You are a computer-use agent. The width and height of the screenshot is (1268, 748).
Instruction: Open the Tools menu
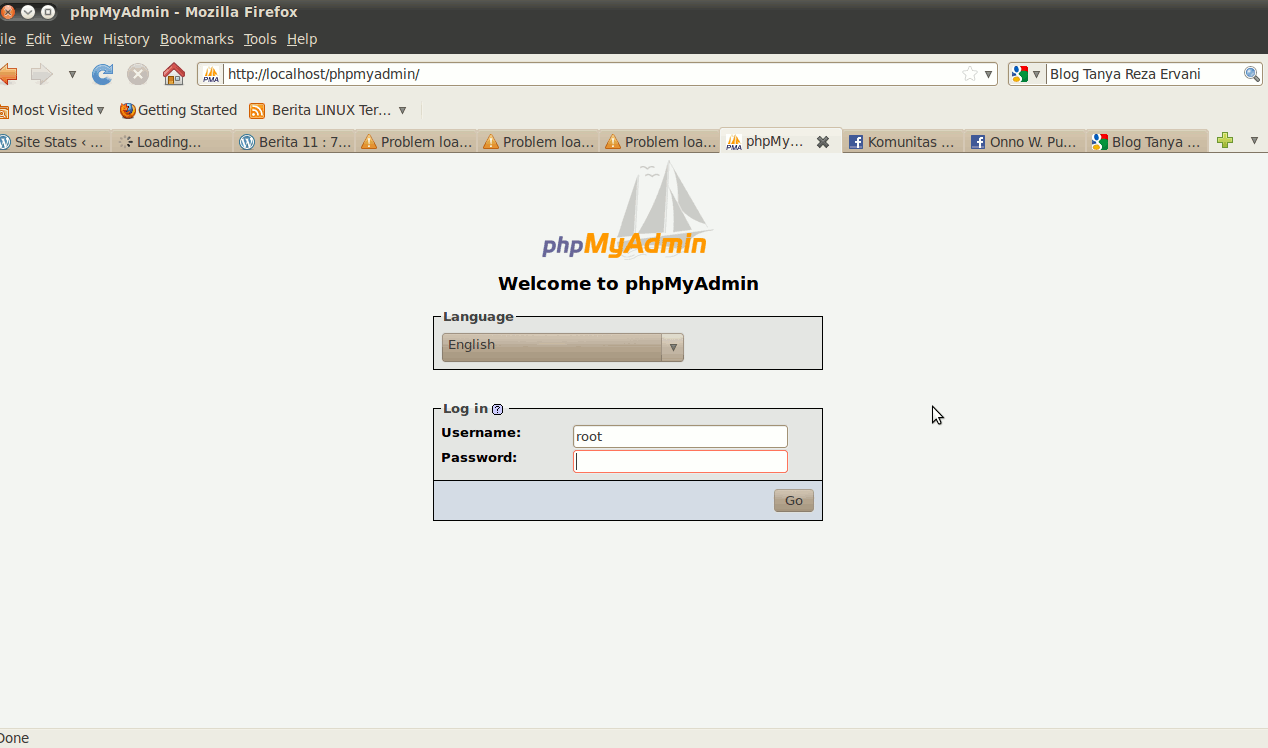(x=260, y=39)
